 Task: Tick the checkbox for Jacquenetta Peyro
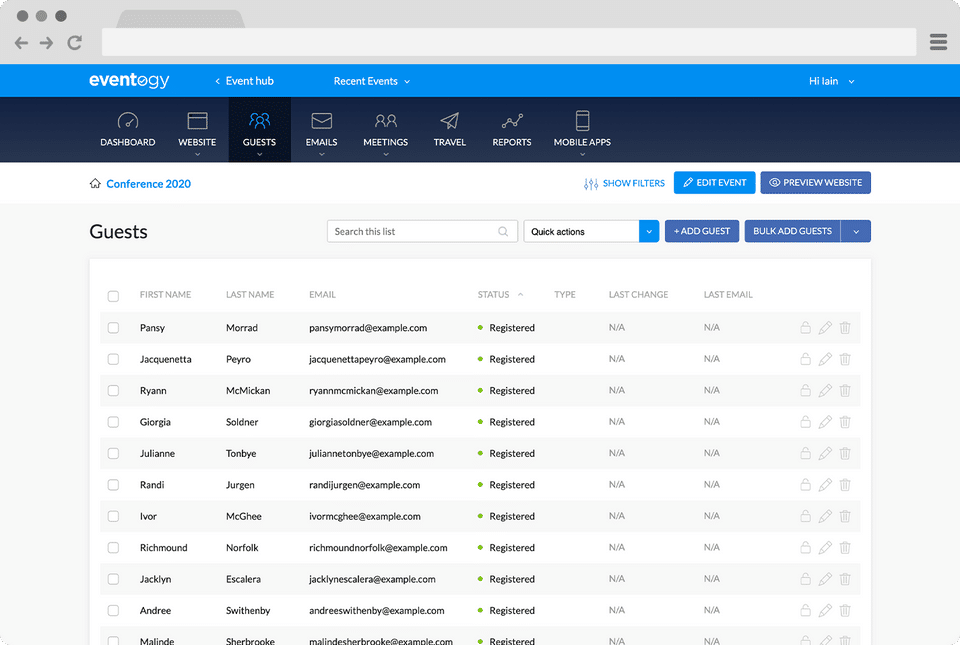113,359
